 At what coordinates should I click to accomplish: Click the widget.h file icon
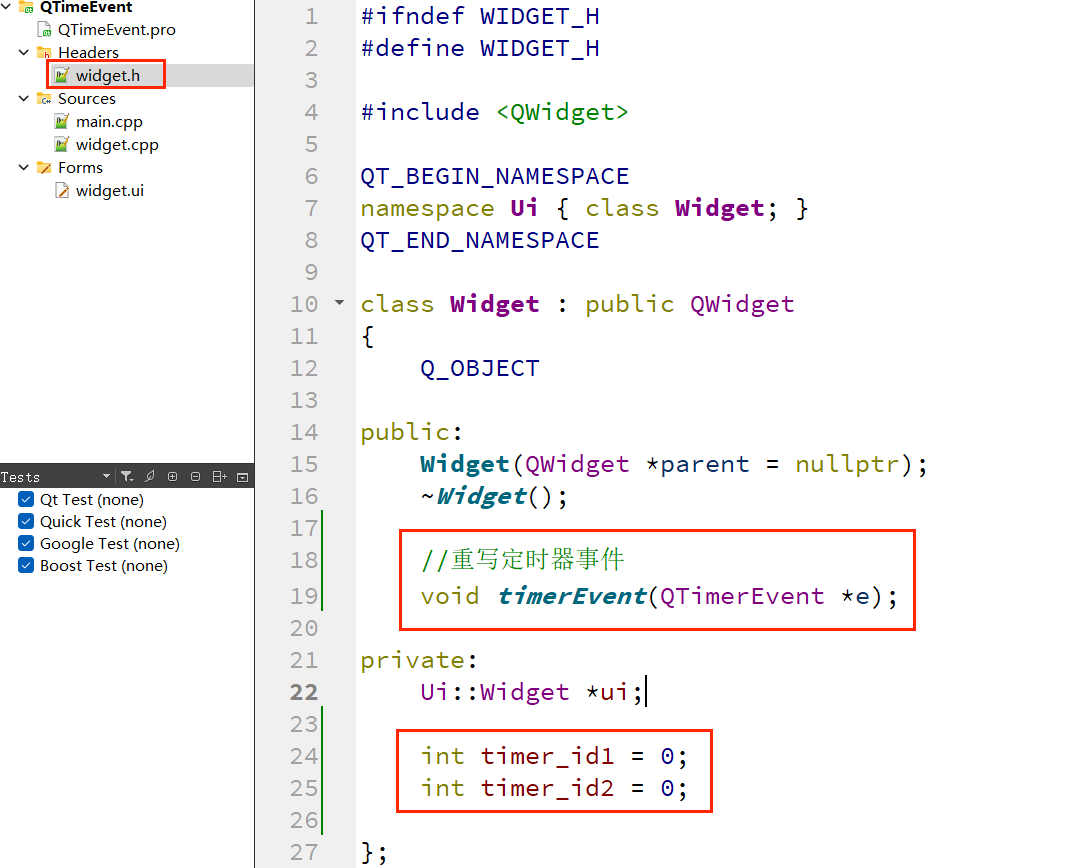[62, 75]
